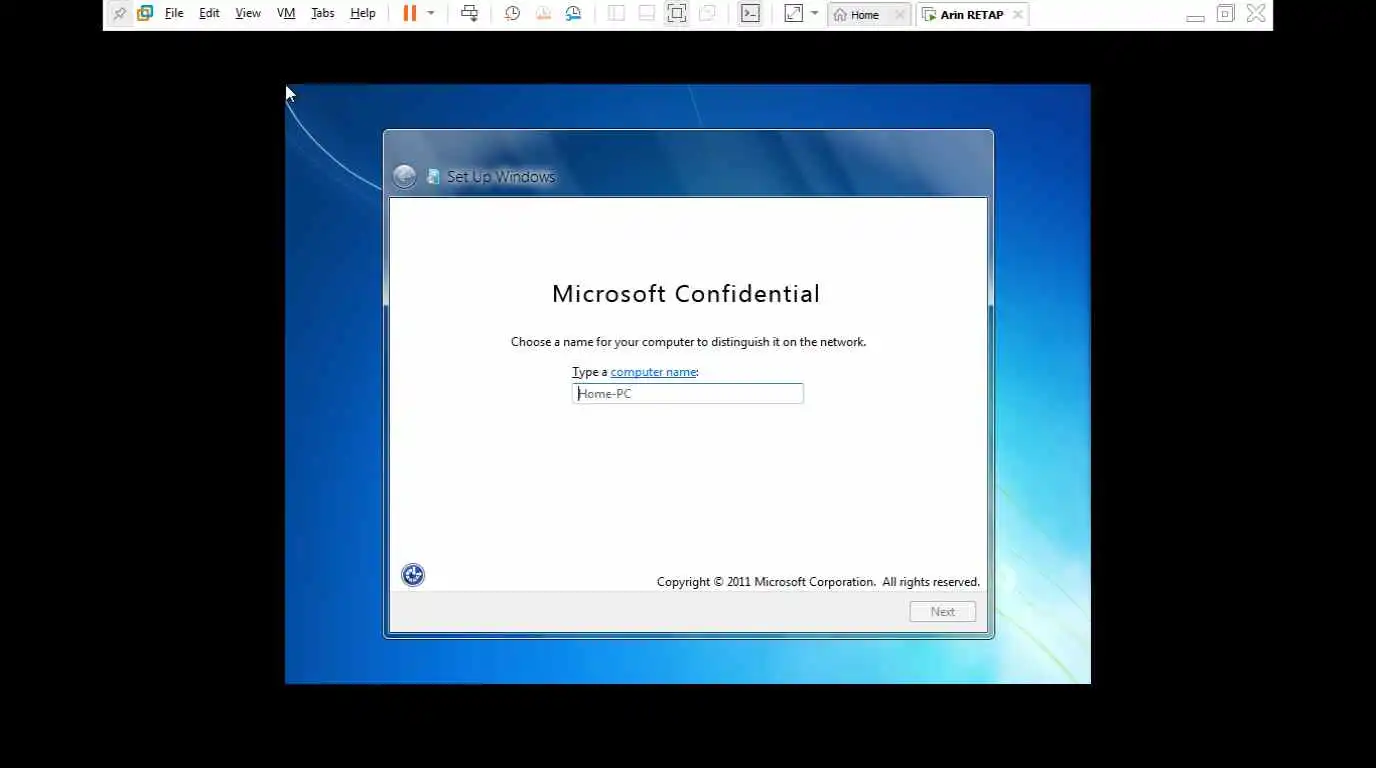
Task: Open the VM menu
Action: [x=286, y=14]
